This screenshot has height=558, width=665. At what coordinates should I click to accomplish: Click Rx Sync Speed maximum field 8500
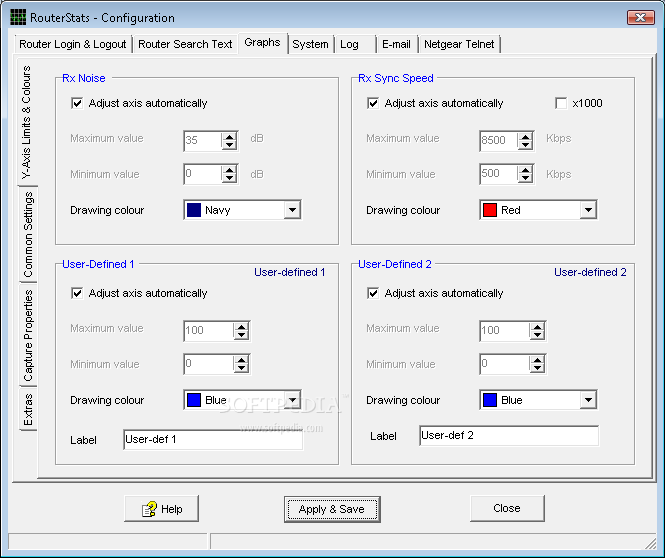click(498, 140)
